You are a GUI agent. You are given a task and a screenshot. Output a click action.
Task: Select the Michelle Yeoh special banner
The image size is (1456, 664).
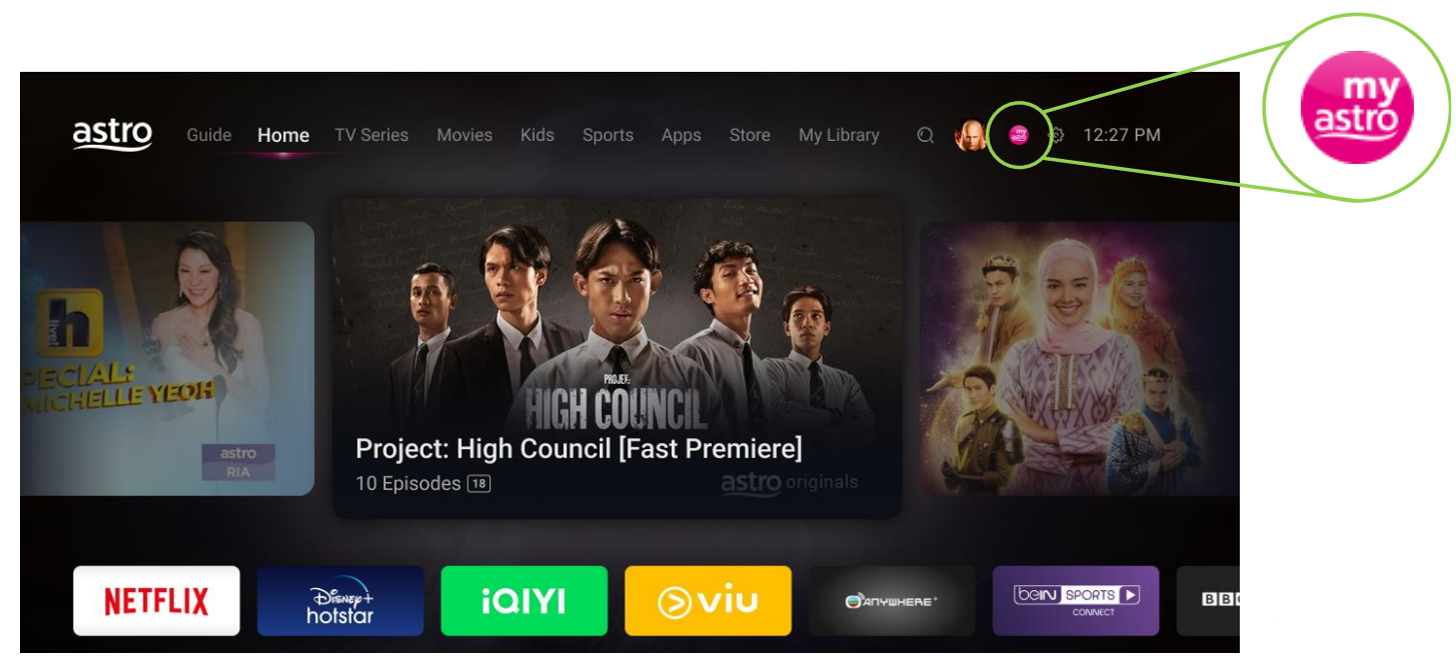[167, 358]
